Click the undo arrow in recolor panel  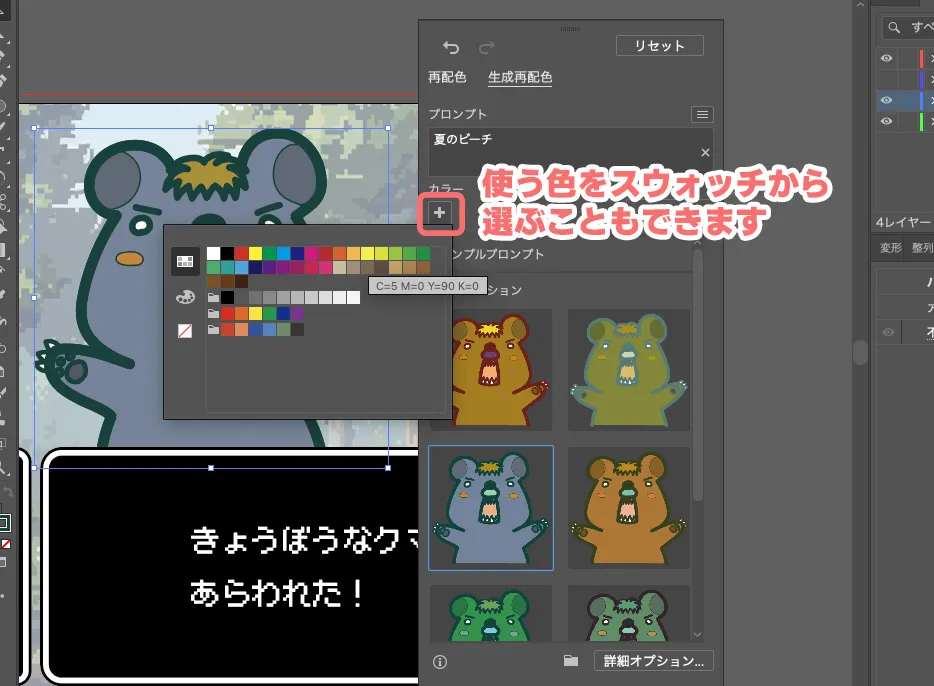451,48
